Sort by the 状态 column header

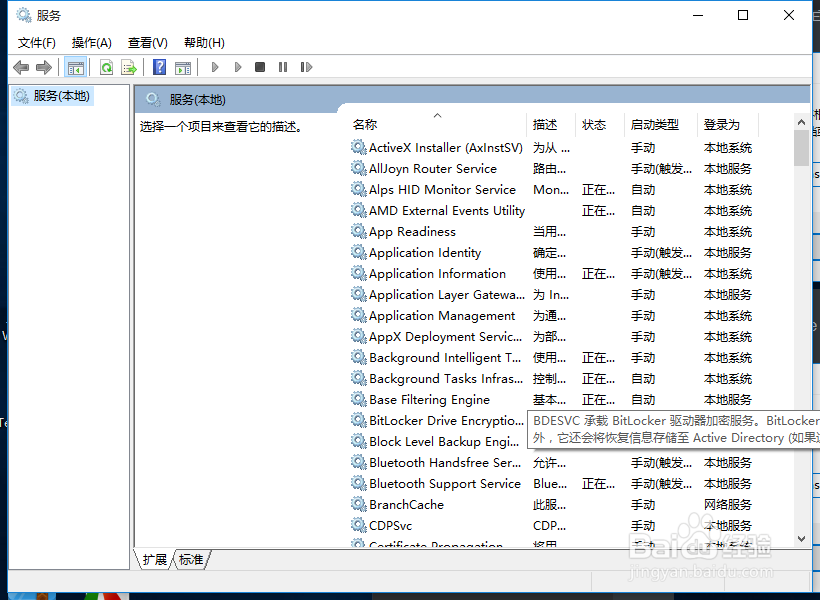click(x=600, y=124)
